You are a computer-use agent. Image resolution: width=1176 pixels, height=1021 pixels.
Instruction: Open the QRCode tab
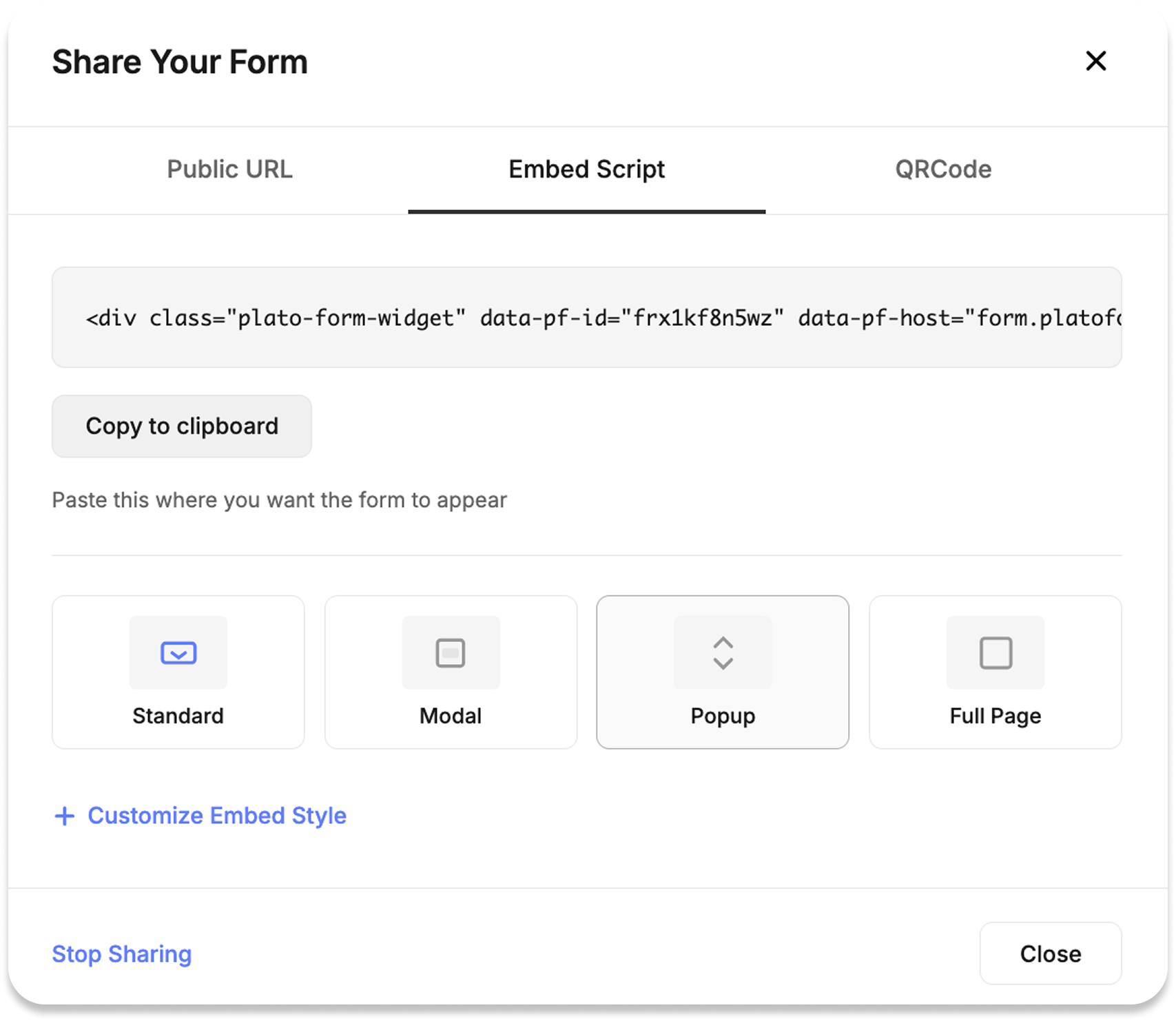point(942,169)
